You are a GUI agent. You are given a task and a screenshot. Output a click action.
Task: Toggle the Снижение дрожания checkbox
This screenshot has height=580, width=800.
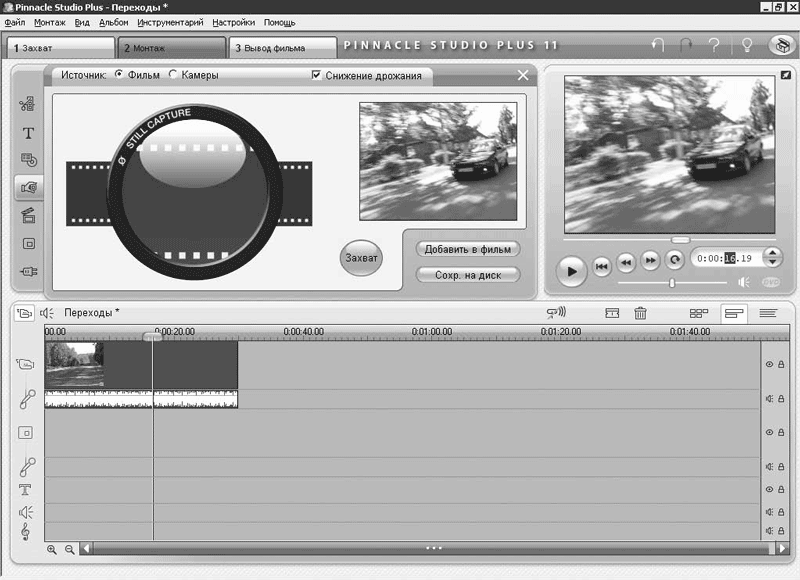click(x=317, y=75)
